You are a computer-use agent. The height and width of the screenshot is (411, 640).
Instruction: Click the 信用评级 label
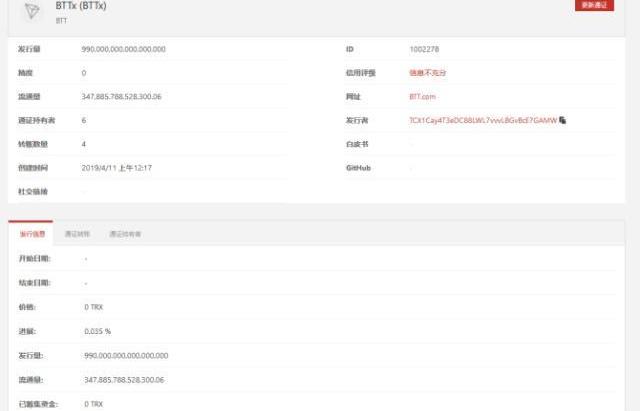tap(361, 73)
